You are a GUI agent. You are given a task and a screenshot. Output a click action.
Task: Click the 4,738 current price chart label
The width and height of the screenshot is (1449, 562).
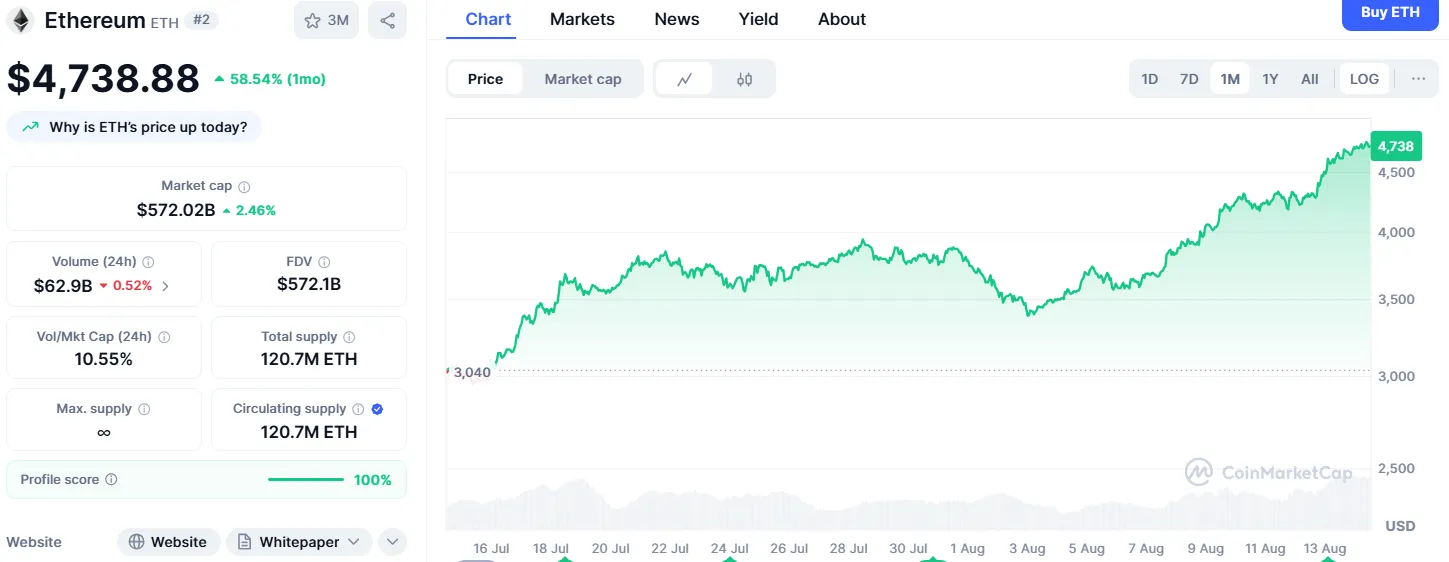(x=1395, y=147)
